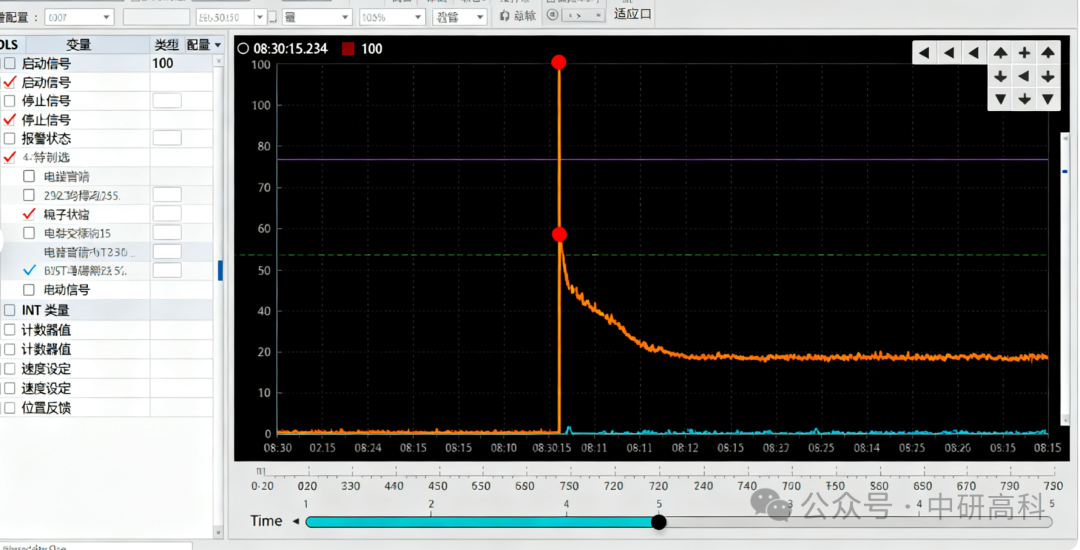Enable the 报警状态 checkbox

(10, 138)
